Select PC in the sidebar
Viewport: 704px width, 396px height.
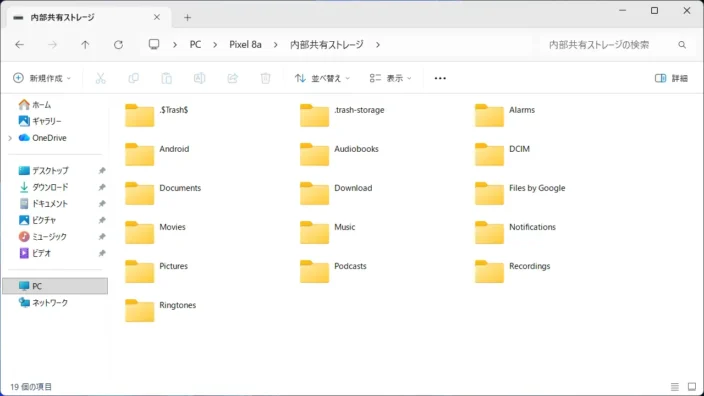(x=55, y=286)
